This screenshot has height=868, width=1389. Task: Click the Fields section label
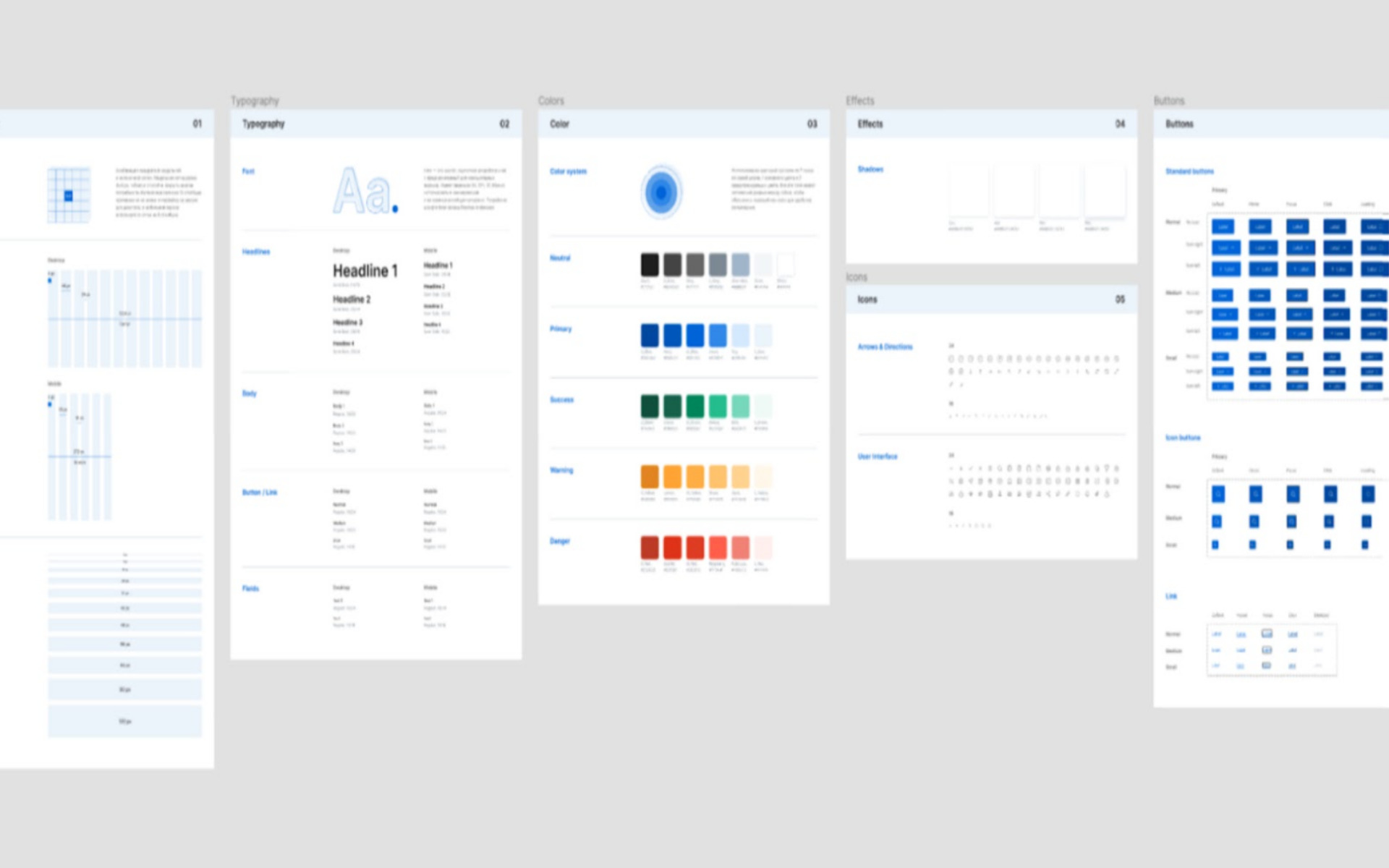click(x=250, y=589)
